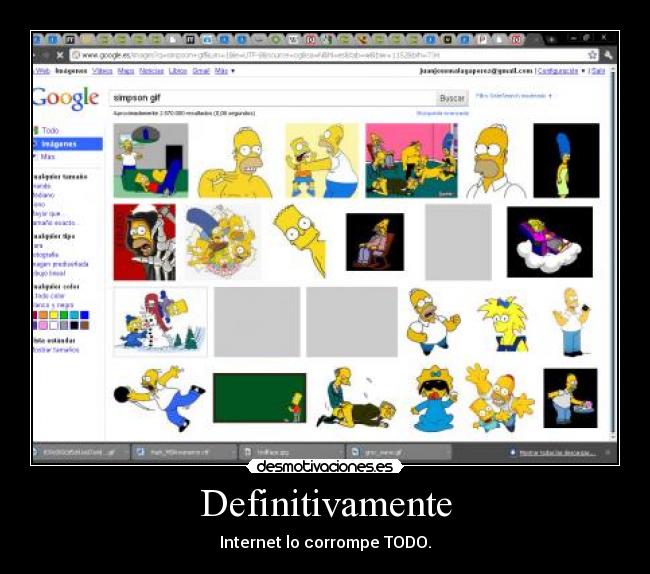This screenshot has height=574, width=650.
Task: Open the Configuración dropdown
Action: 561,71
